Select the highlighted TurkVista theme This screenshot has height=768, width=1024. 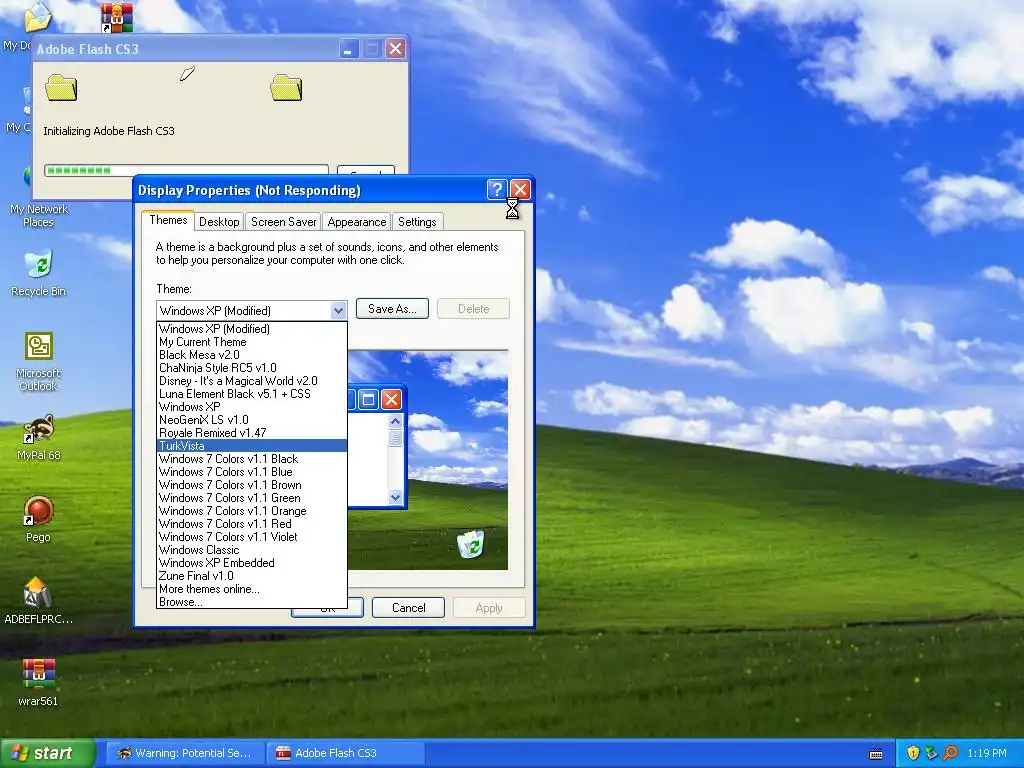coord(251,446)
